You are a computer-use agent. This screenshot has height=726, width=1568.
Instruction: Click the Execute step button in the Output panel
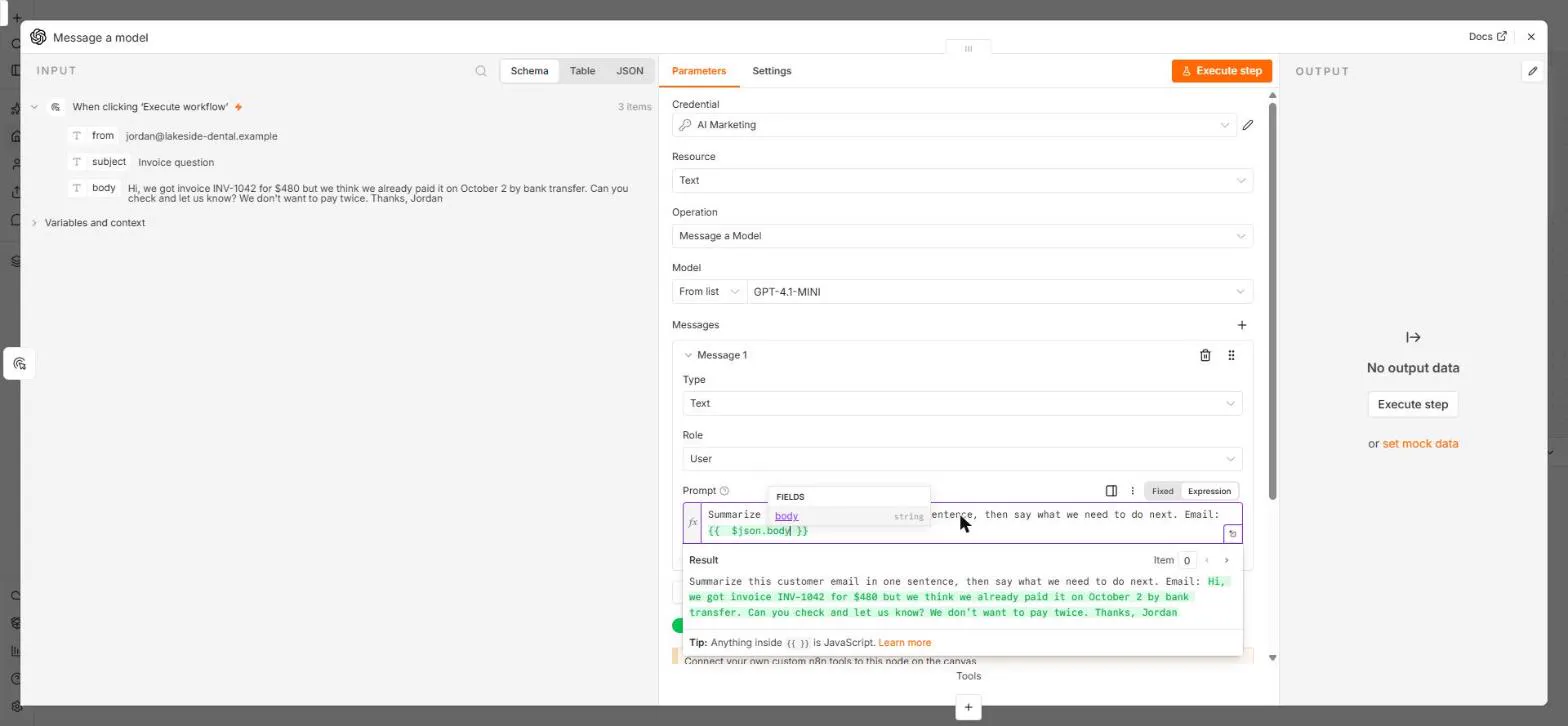click(x=1413, y=405)
